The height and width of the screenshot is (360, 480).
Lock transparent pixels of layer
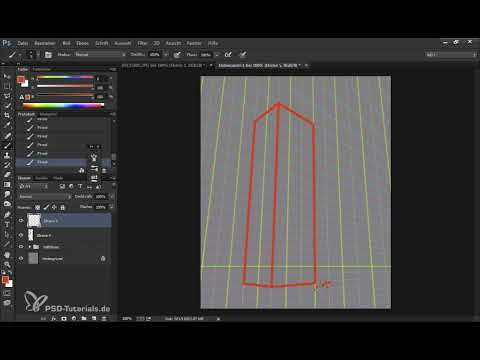(38, 207)
